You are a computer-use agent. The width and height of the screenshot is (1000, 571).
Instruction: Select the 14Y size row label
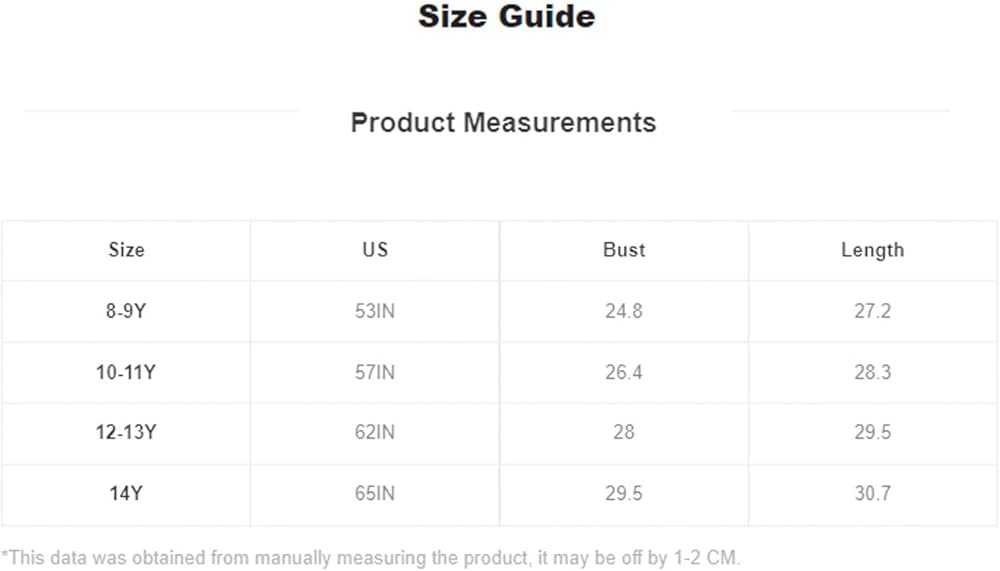126,494
